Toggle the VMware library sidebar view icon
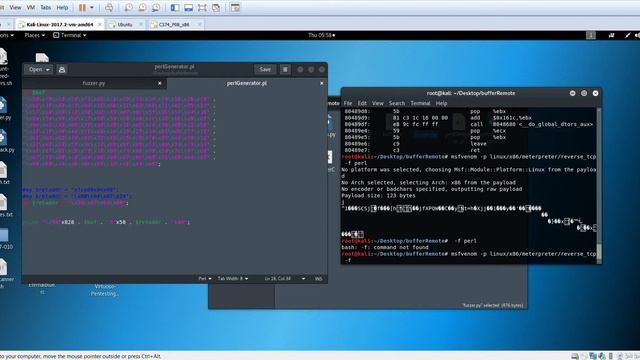 [x=175, y=7]
